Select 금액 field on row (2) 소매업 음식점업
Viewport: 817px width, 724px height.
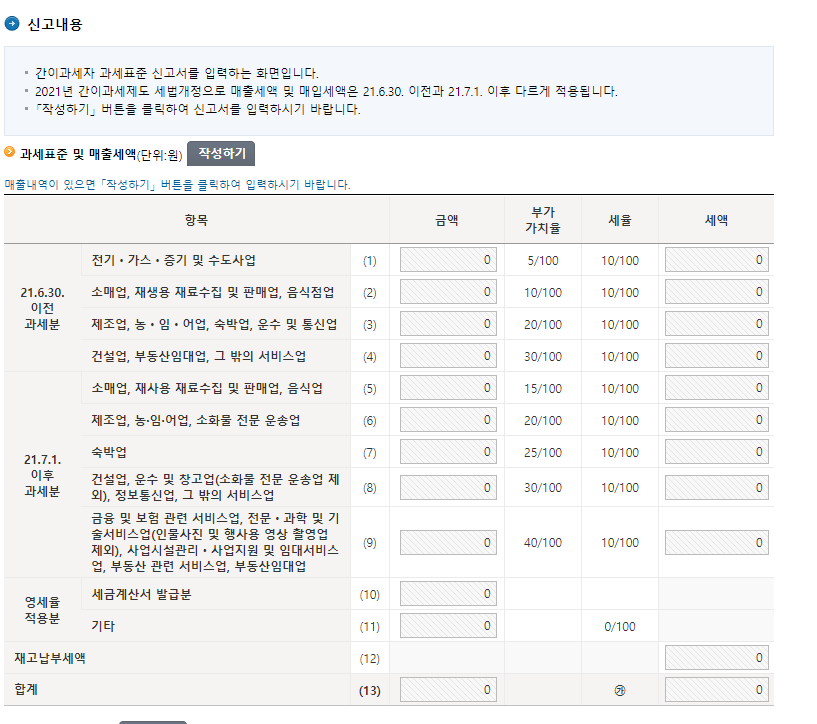447,292
